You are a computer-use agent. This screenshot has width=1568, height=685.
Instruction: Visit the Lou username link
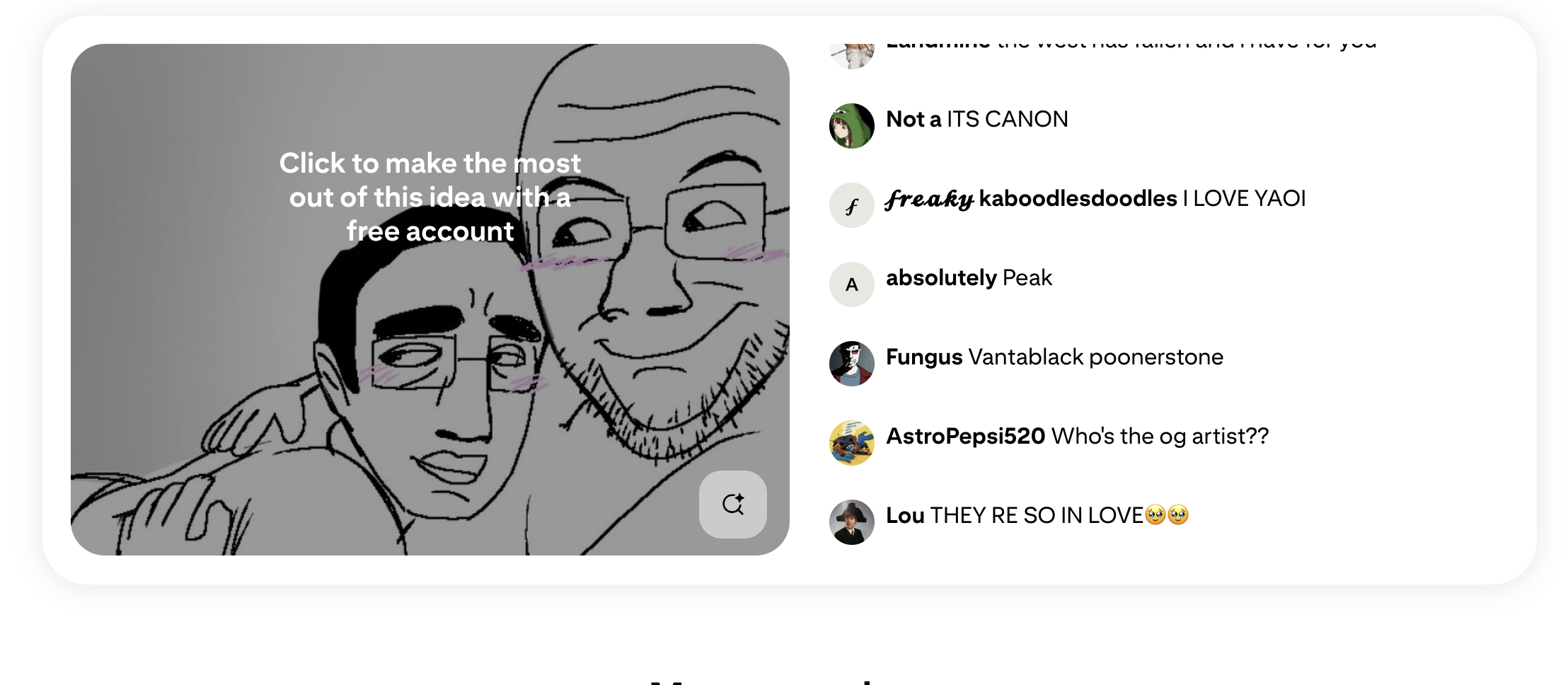click(905, 515)
